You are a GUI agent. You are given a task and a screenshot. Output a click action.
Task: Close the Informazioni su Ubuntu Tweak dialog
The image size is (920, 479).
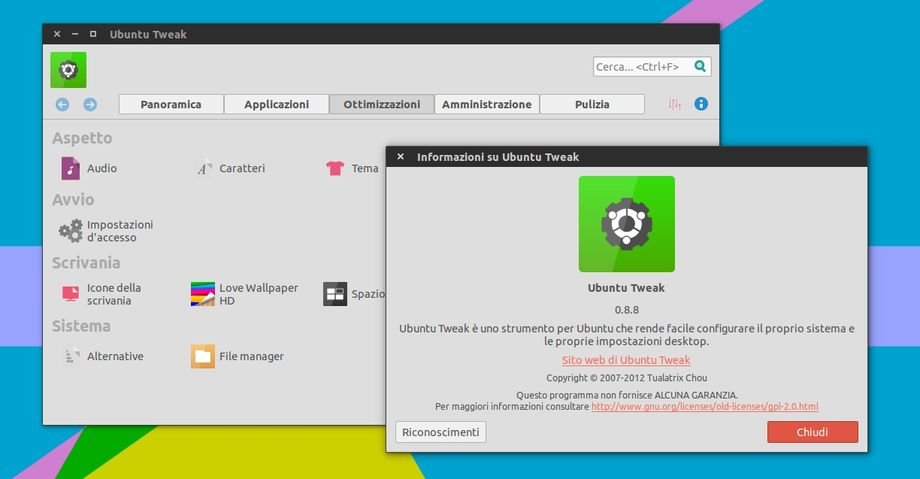[x=400, y=157]
